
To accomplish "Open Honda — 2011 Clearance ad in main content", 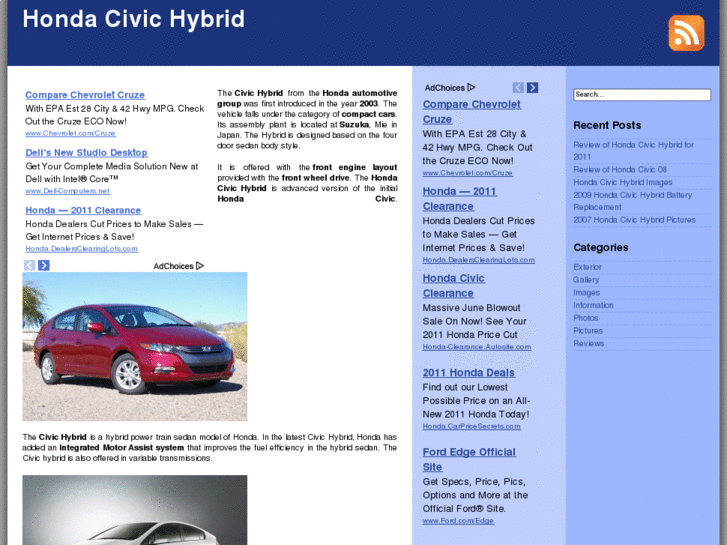I will (83, 211).
